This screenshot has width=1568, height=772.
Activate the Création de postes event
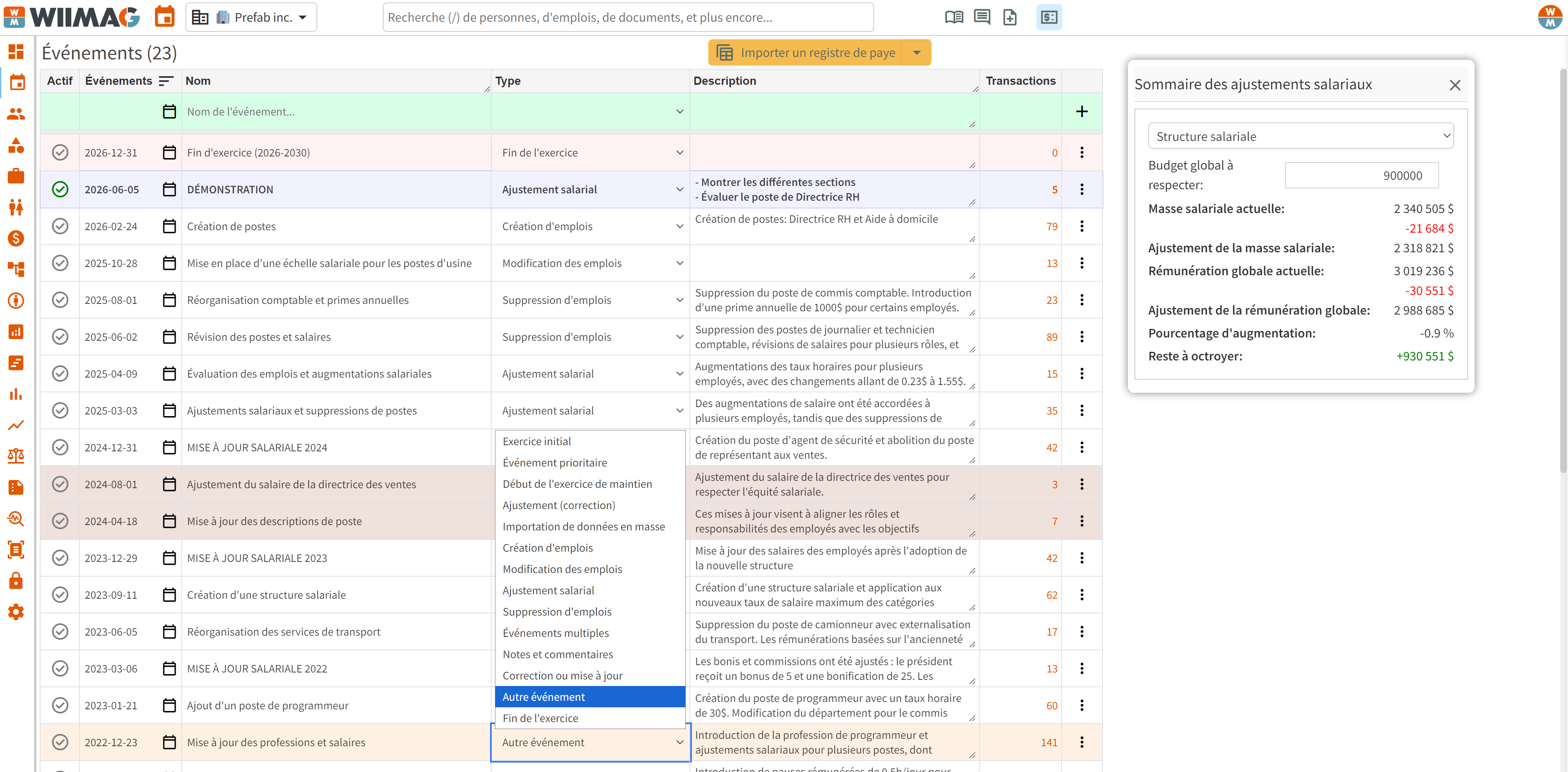tap(60, 226)
